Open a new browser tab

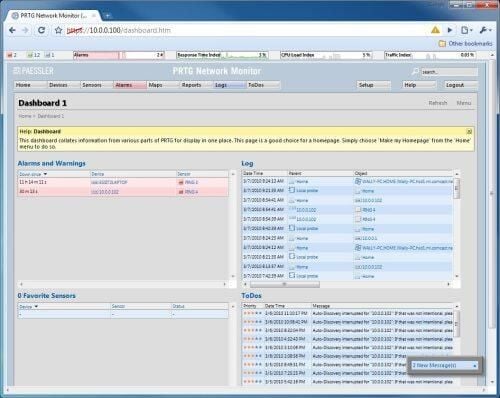point(108,16)
